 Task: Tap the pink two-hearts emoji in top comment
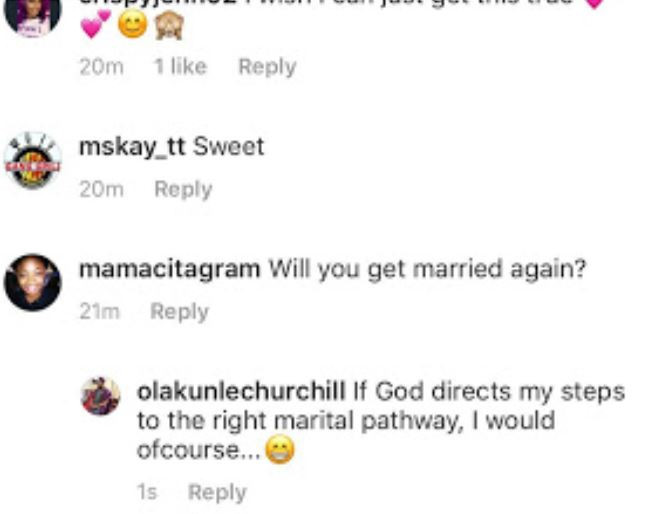coord(96,25)
